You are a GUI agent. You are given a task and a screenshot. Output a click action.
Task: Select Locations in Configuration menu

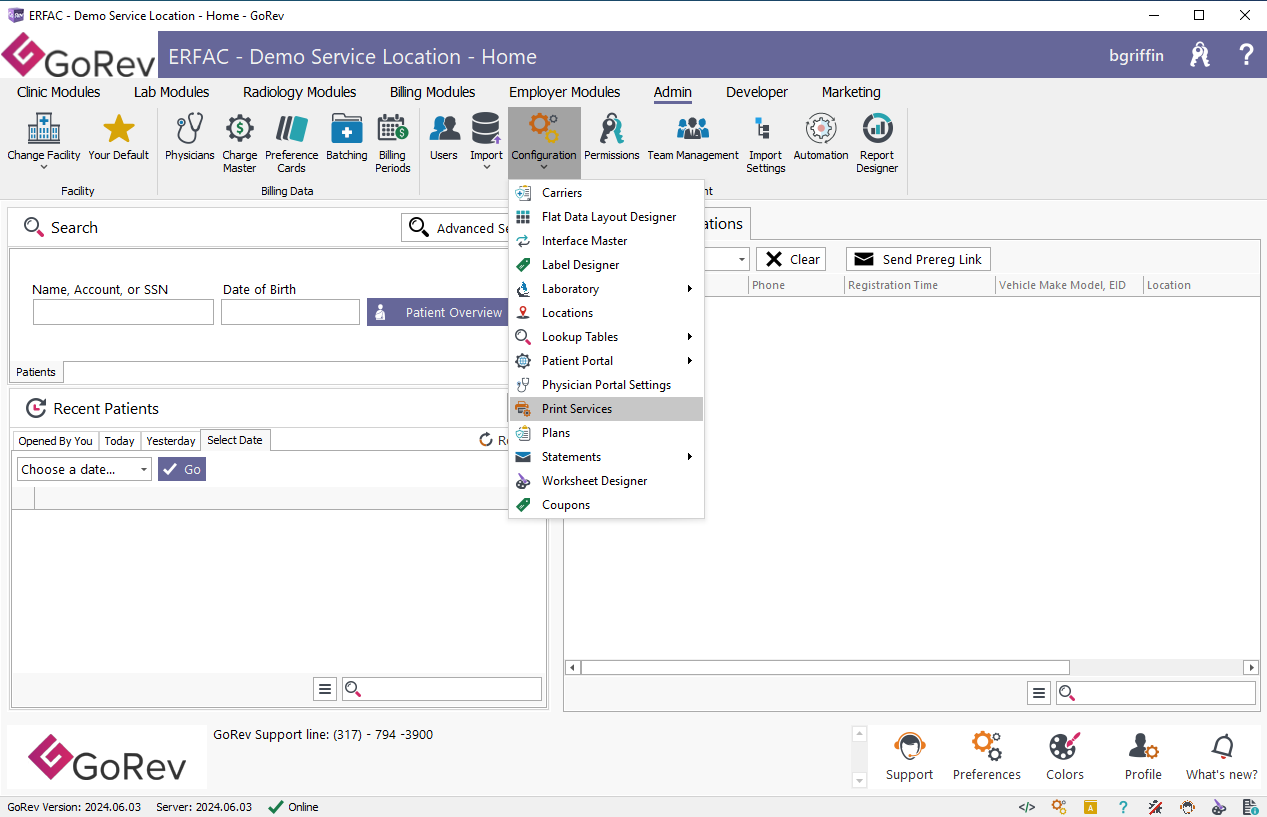pos(606,313)
